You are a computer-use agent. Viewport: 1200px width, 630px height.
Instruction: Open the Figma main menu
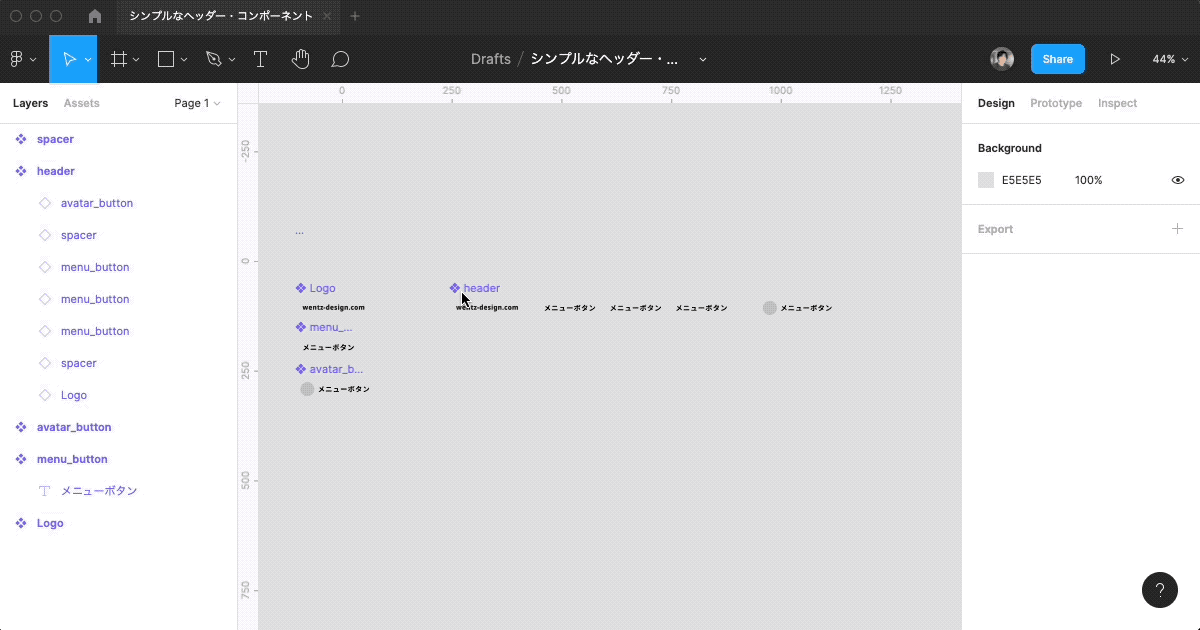pyautogui.click(x=22, y=59)
